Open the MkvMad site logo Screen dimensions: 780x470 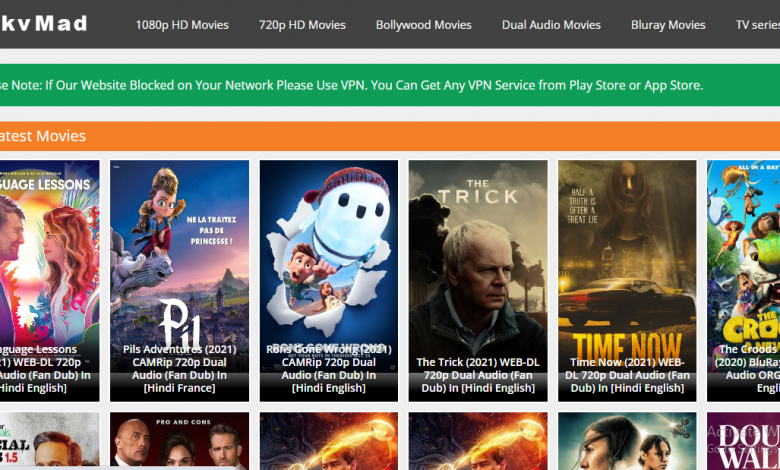pos(43,23)
